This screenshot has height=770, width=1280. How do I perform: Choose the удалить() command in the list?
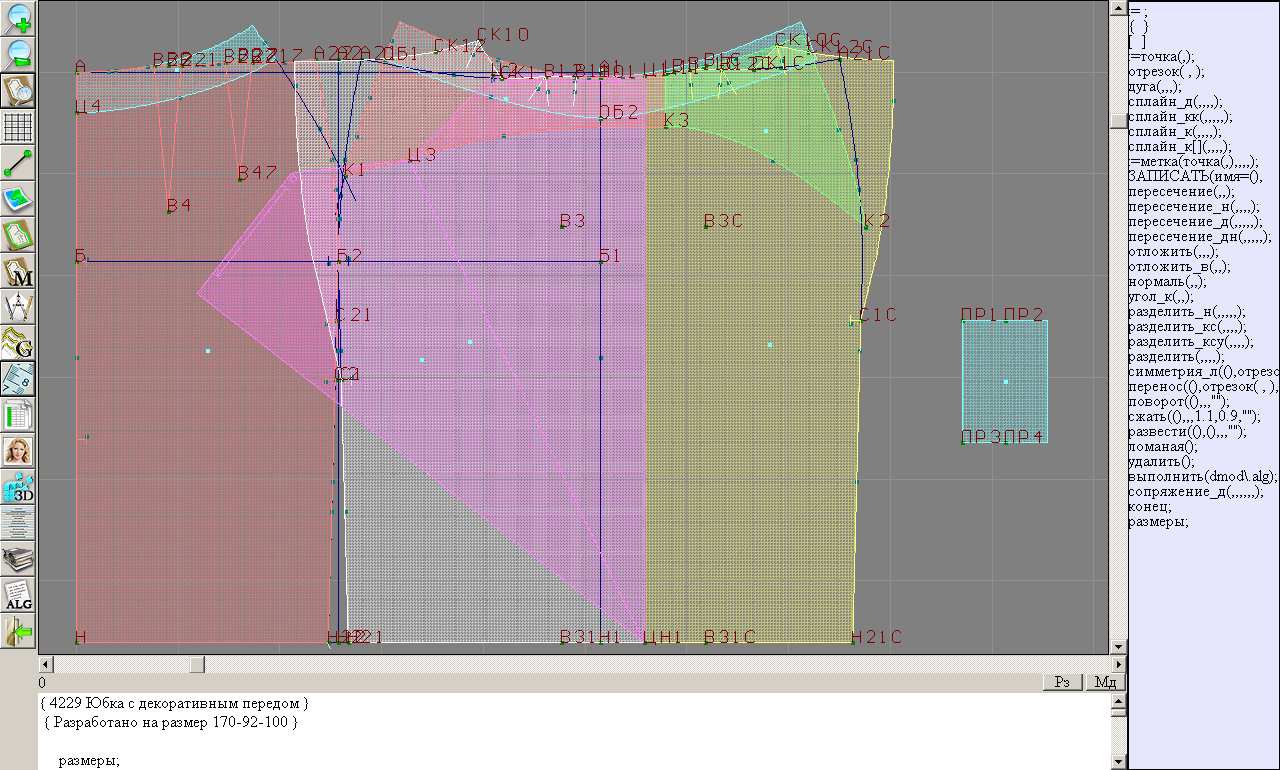tap(1161, 461)
